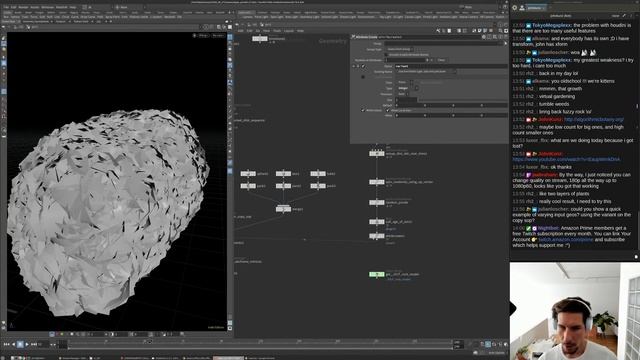Open the Persp view dropdown in the viewport
640x360 pixels.
203,36
